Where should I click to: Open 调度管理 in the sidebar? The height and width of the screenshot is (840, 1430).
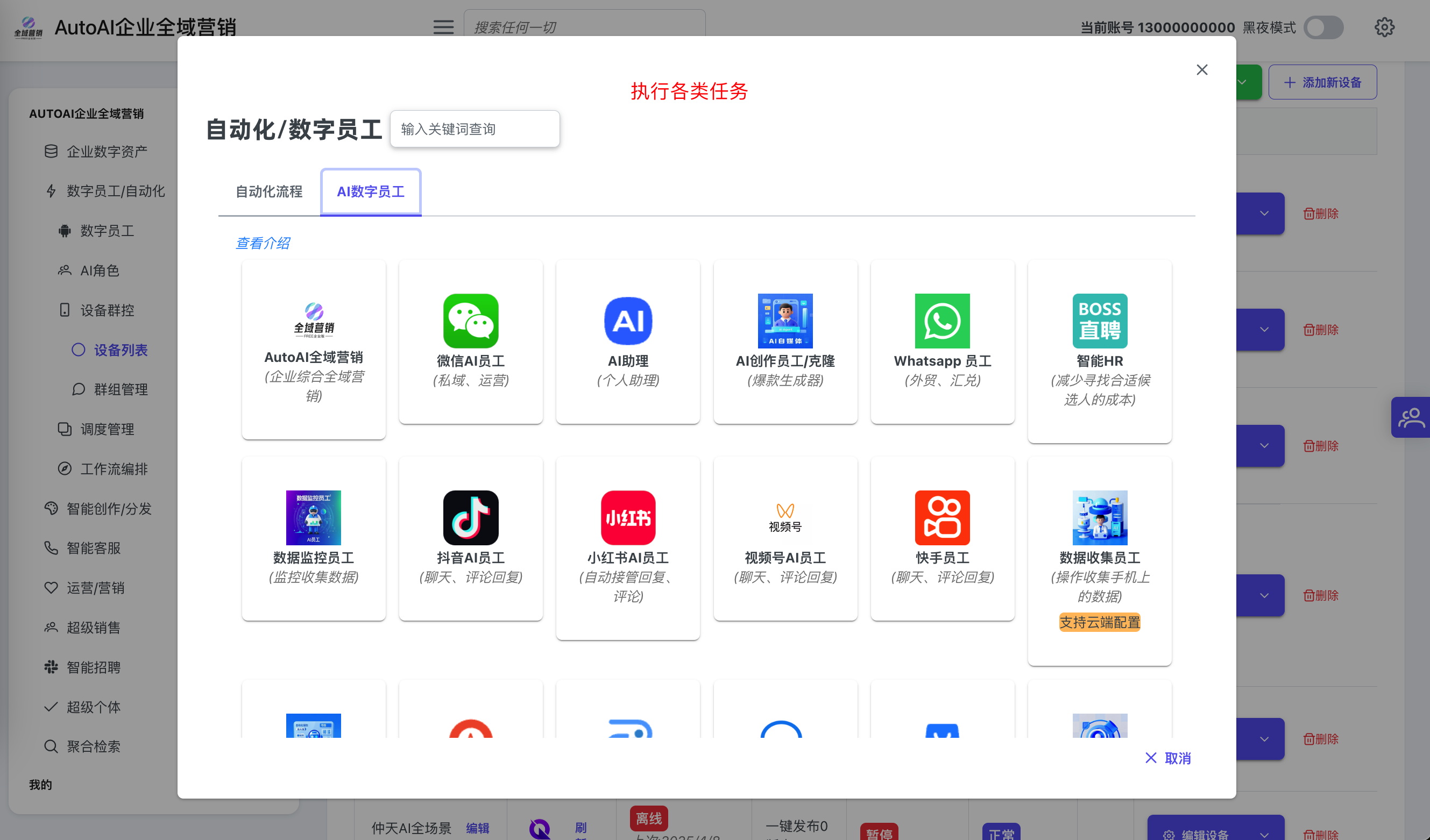[x=96, y=429]
